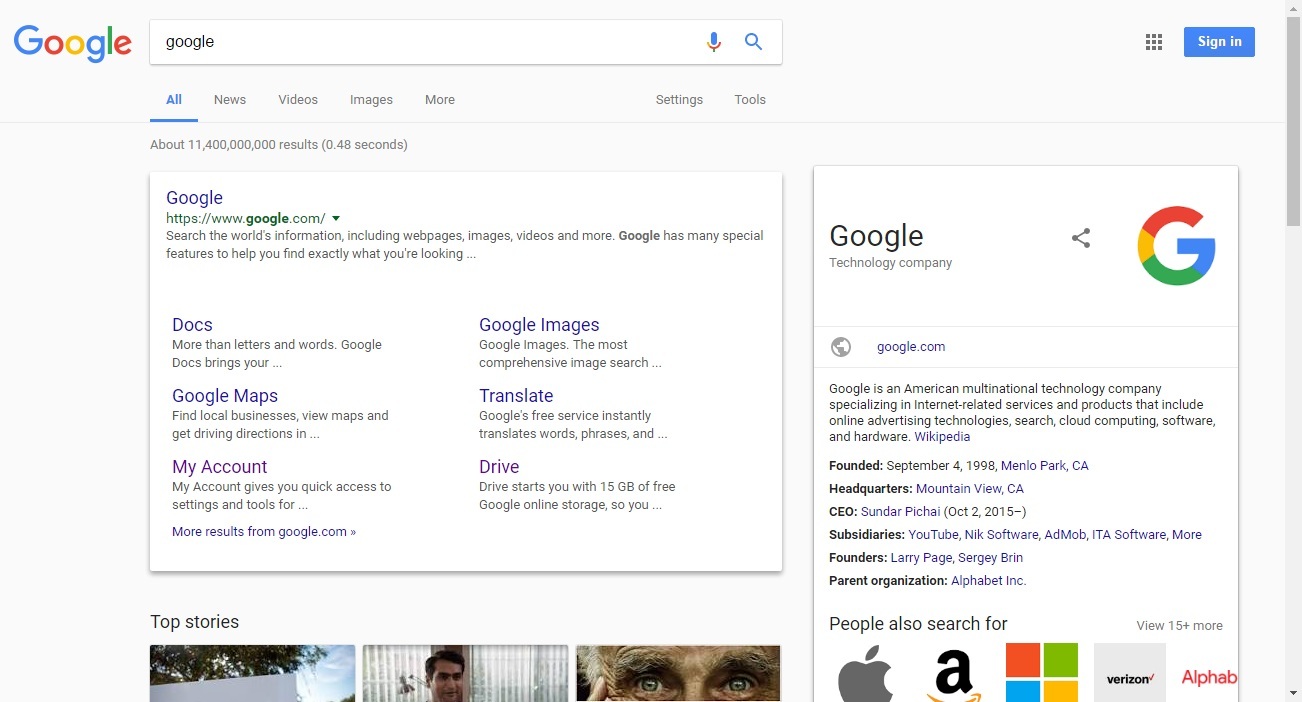Click the colorful G logo in knowledge panel
Image resolution: width=1302 pixels, height=702 pixels.
pyautogui.click(x=1176, y=246)
